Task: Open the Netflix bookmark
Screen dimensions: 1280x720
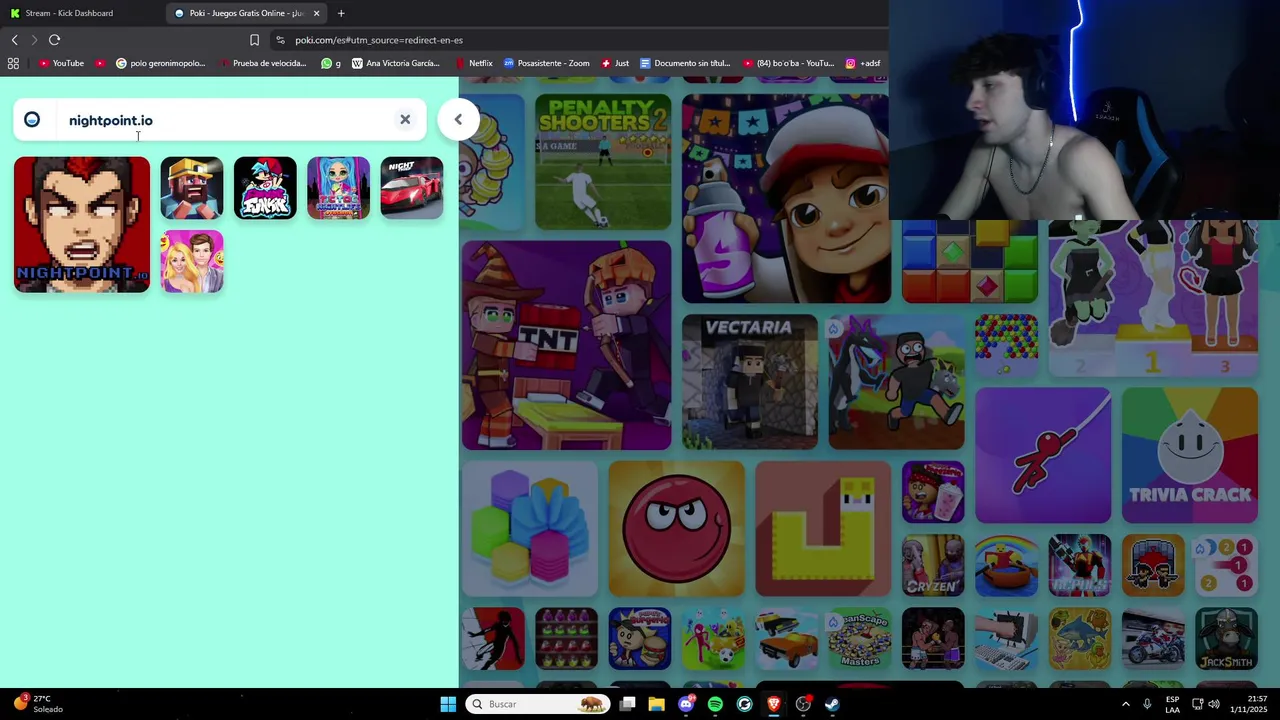Action: pyautogui.click(x=474, y=63)
